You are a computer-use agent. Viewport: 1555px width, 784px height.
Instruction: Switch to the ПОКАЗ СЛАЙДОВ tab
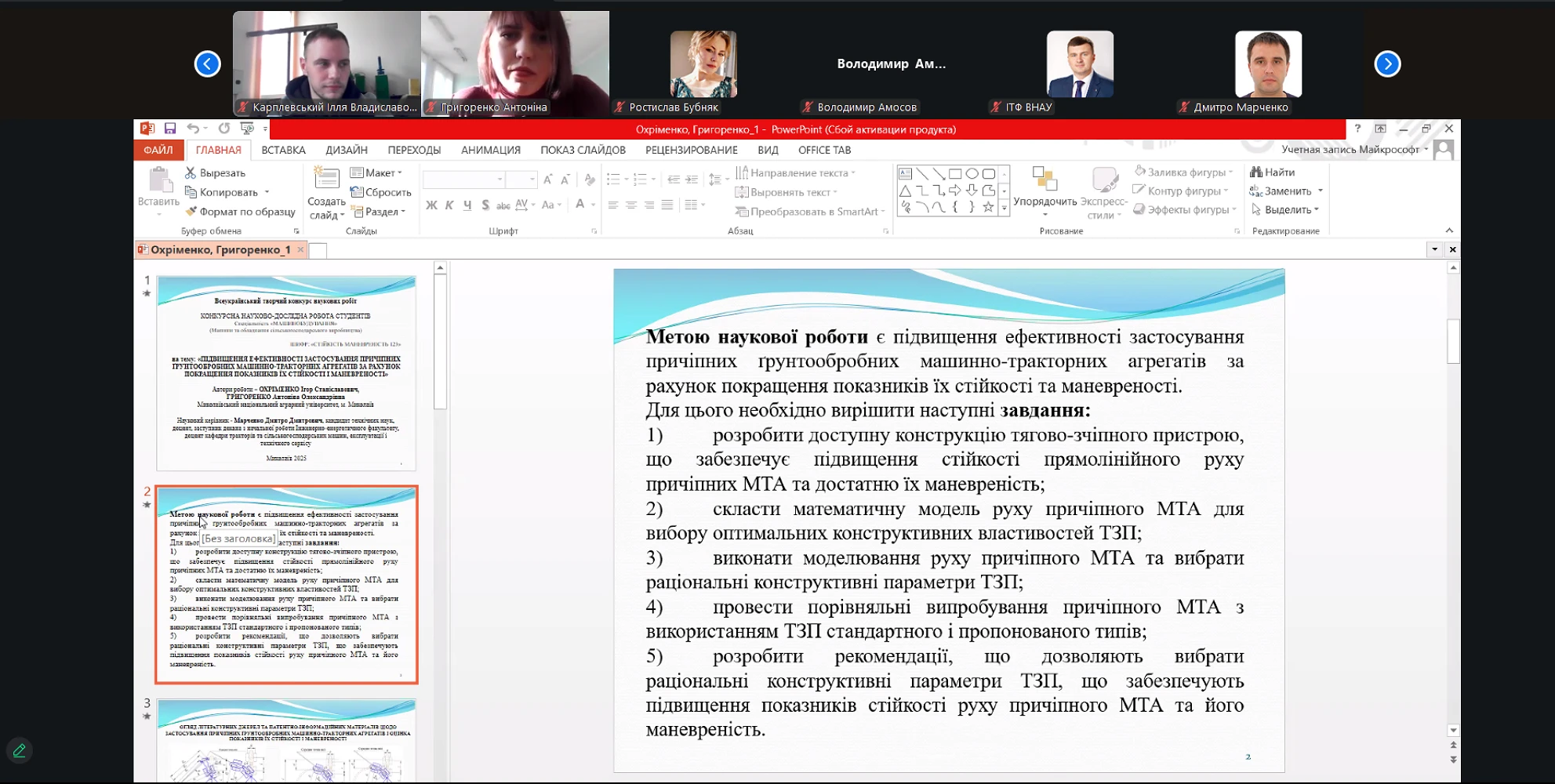(583, 150)
